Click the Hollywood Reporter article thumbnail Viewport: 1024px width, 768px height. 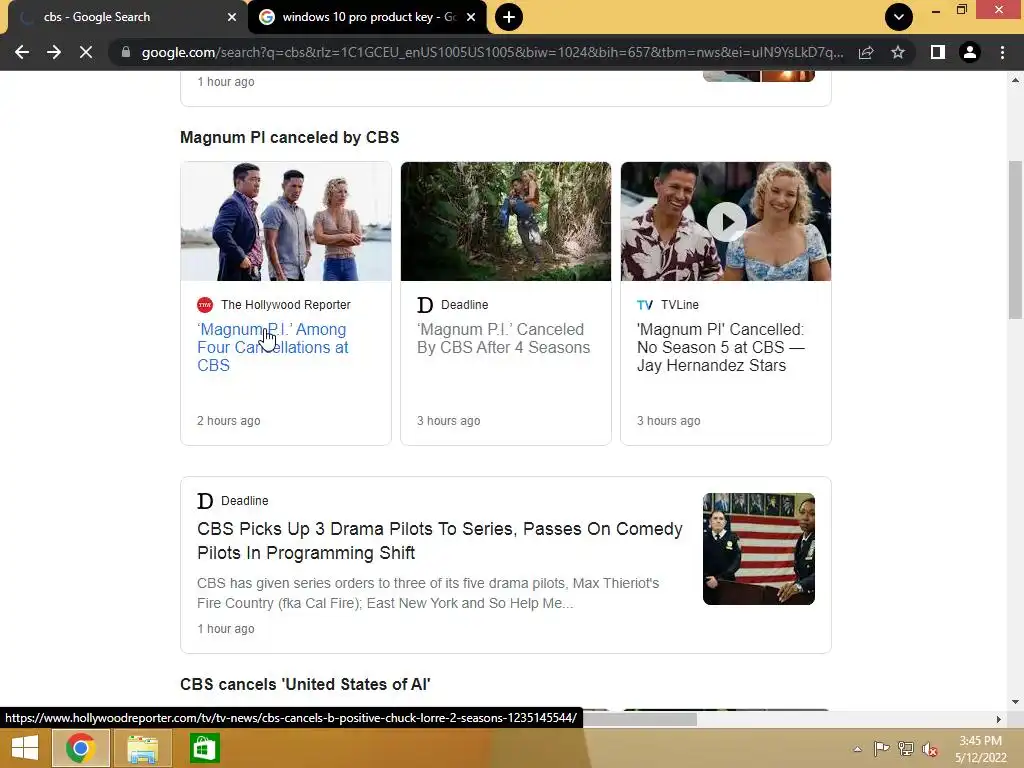coord(286,221)
